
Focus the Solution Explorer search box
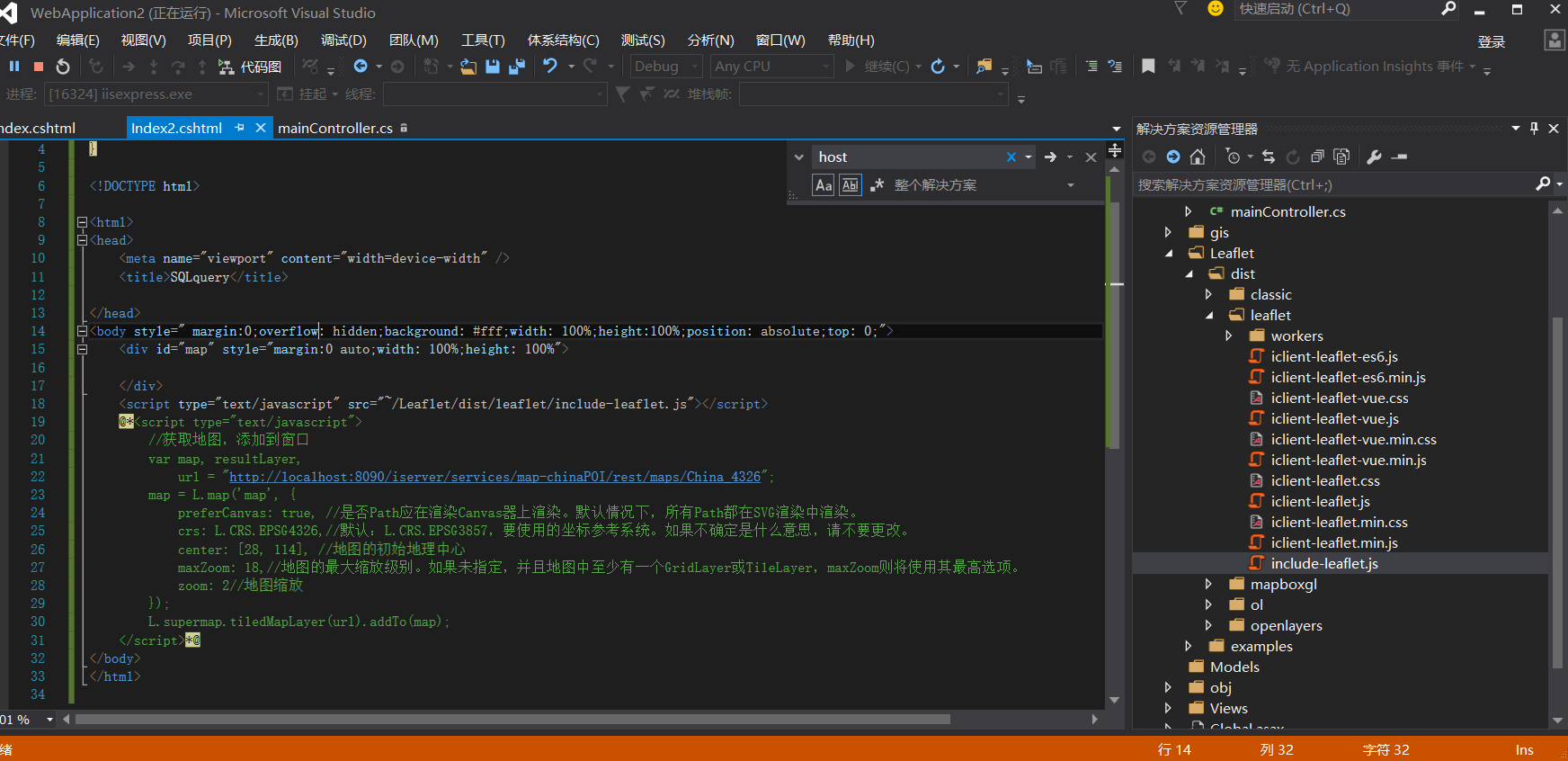1334,185
